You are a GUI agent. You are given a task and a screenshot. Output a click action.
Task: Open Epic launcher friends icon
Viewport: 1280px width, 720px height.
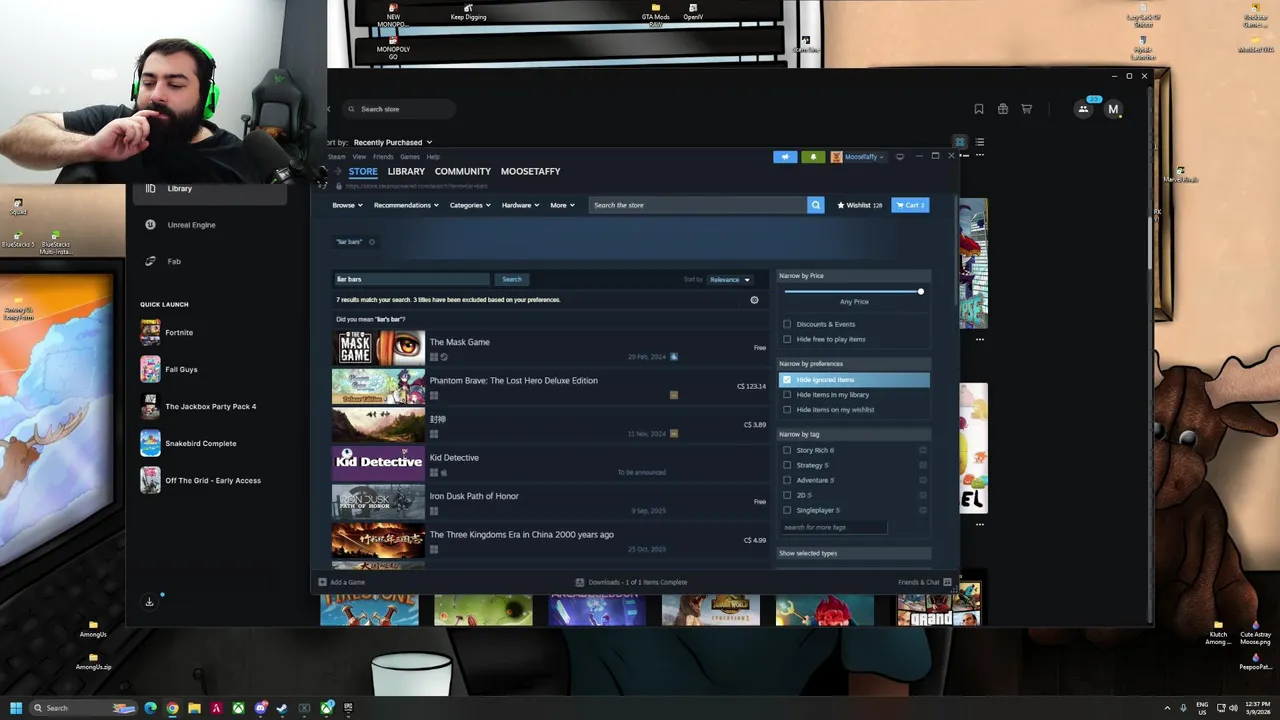pos(1083,109)
